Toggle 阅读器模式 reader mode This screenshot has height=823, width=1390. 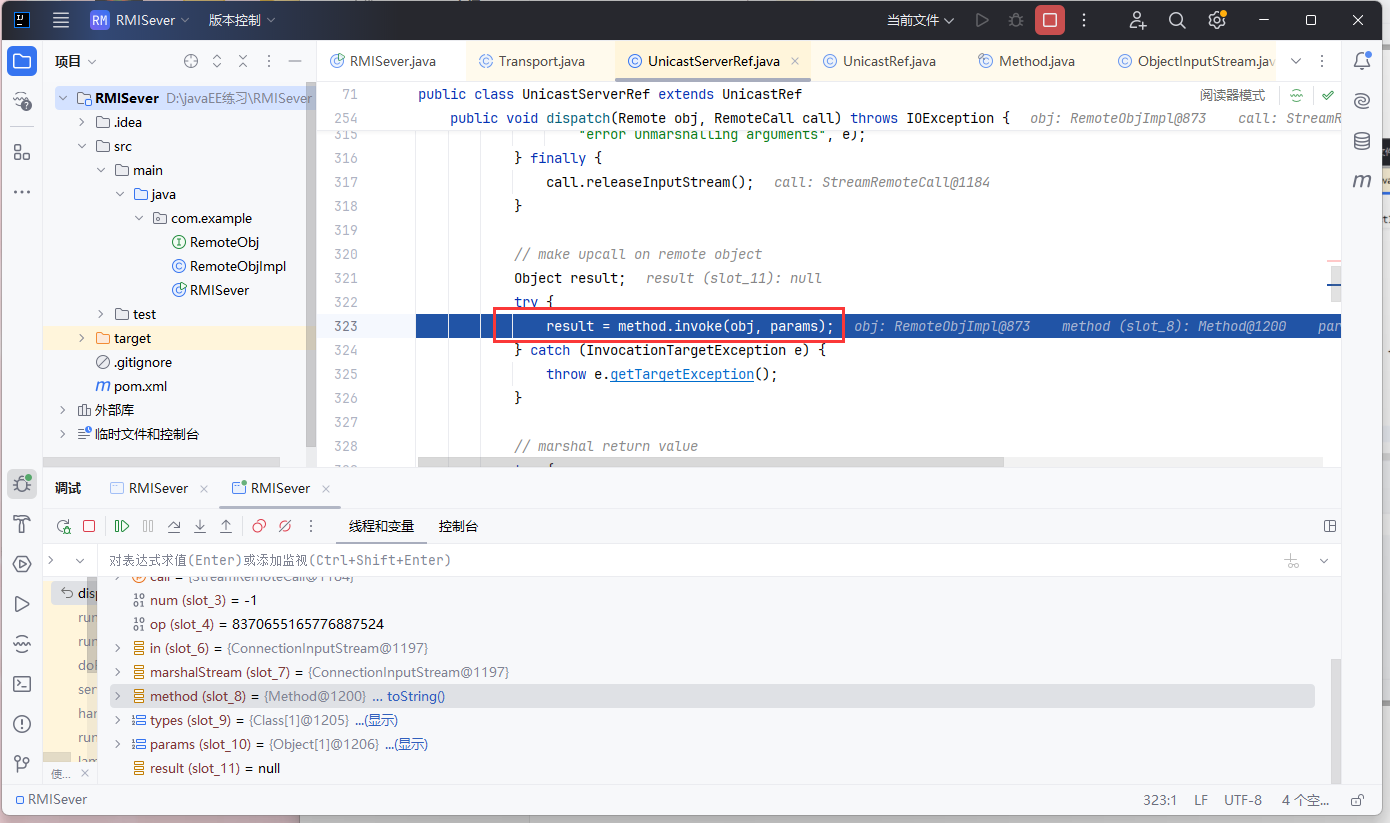[x=1232, y=95]
